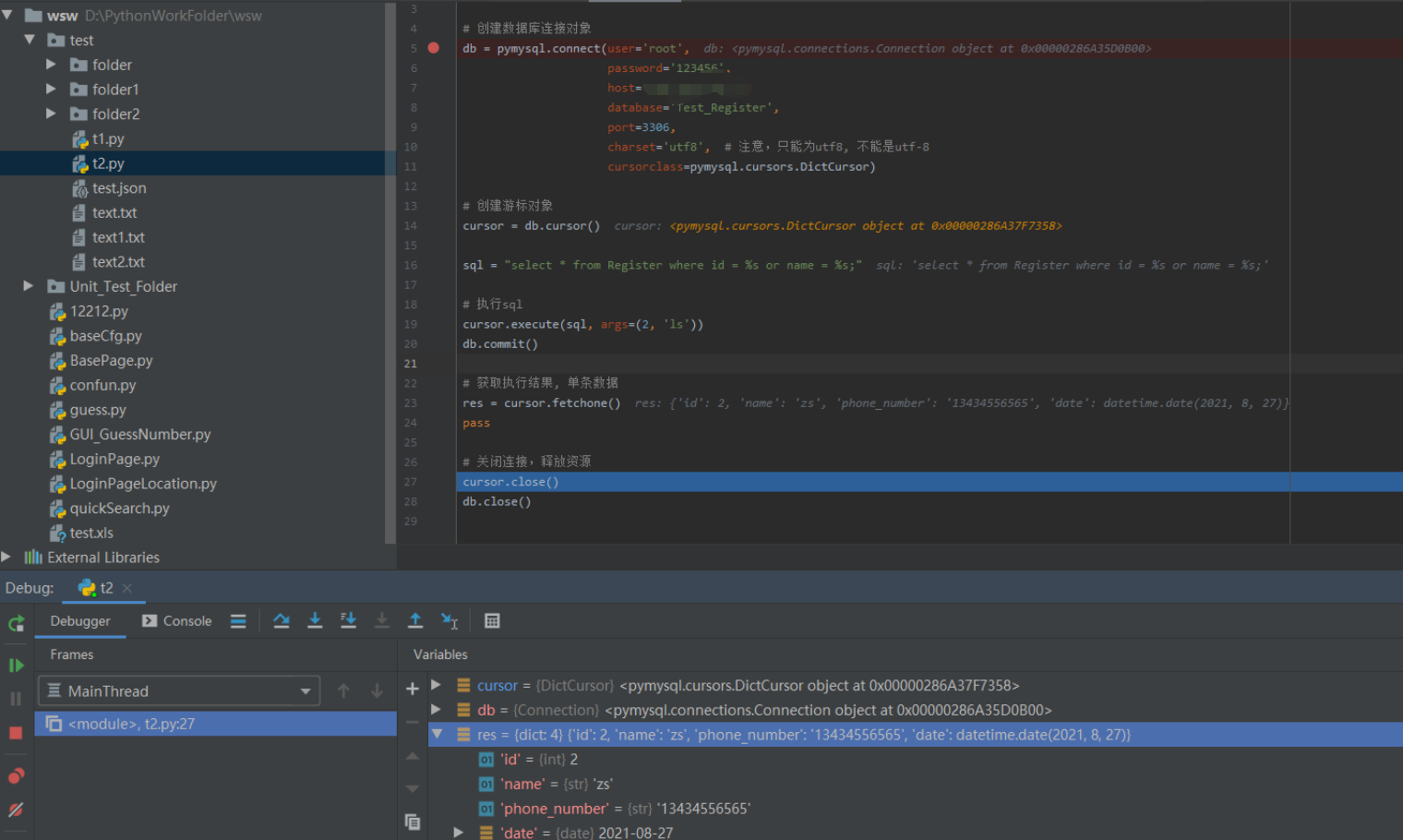Expand the cursor variable
This screenshot has height=840, width=1403.
437,685
